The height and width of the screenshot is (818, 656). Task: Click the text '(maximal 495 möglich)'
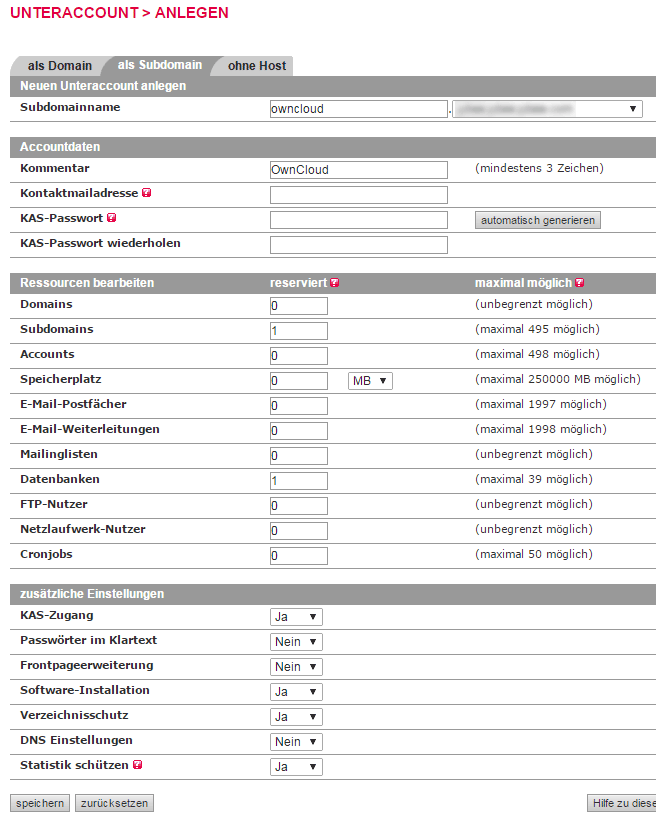point(537,329)
